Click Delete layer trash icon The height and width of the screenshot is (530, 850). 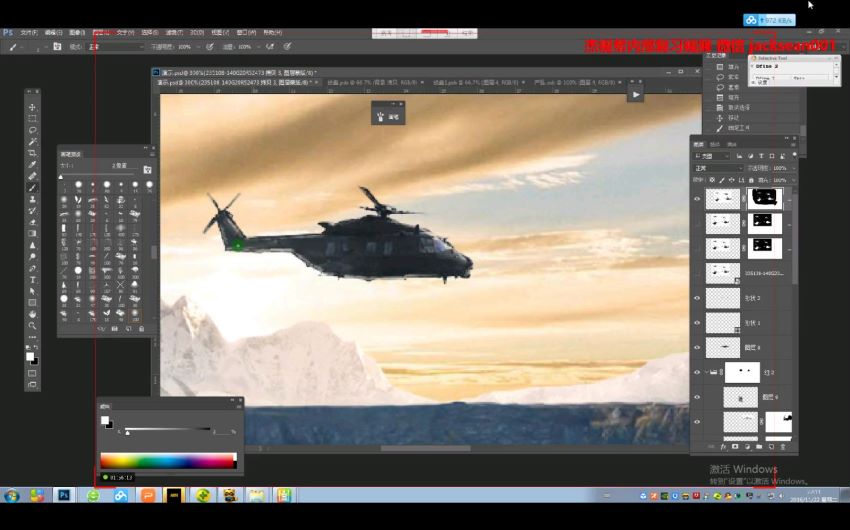[x=783, y=447]
